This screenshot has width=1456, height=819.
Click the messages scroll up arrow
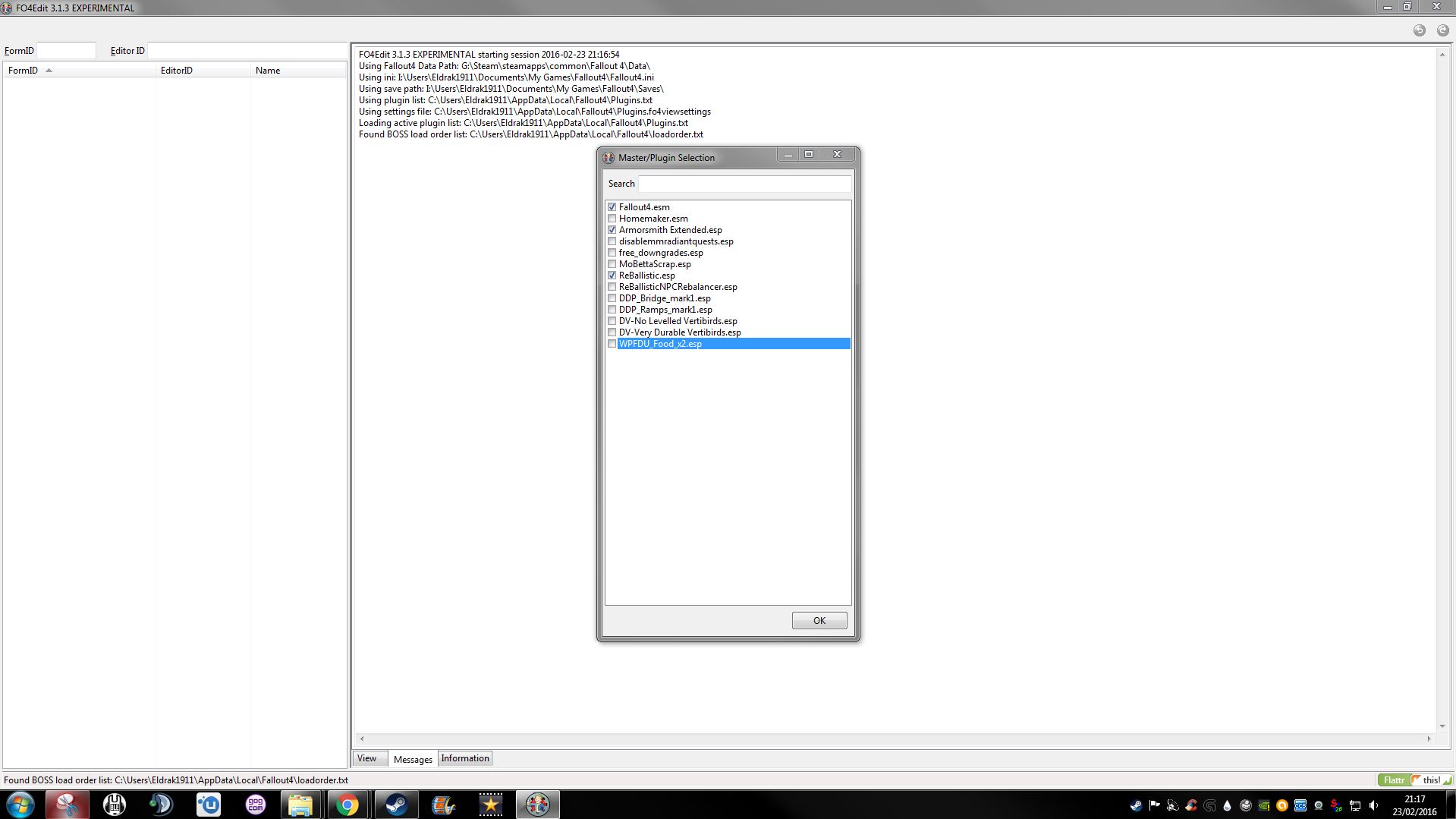[x=1442, y=55]
